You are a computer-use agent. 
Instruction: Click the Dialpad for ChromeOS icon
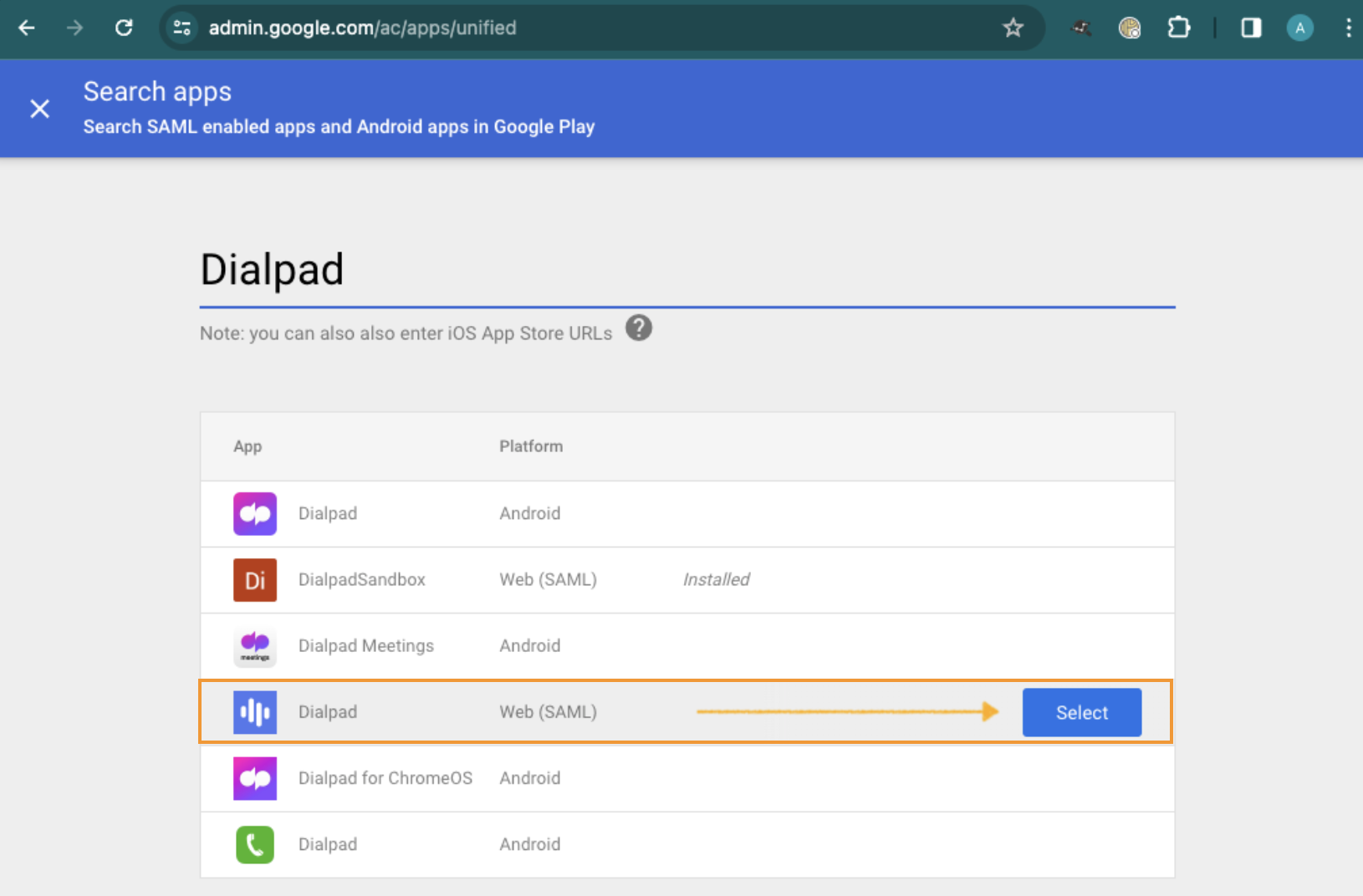coord(255,778)
